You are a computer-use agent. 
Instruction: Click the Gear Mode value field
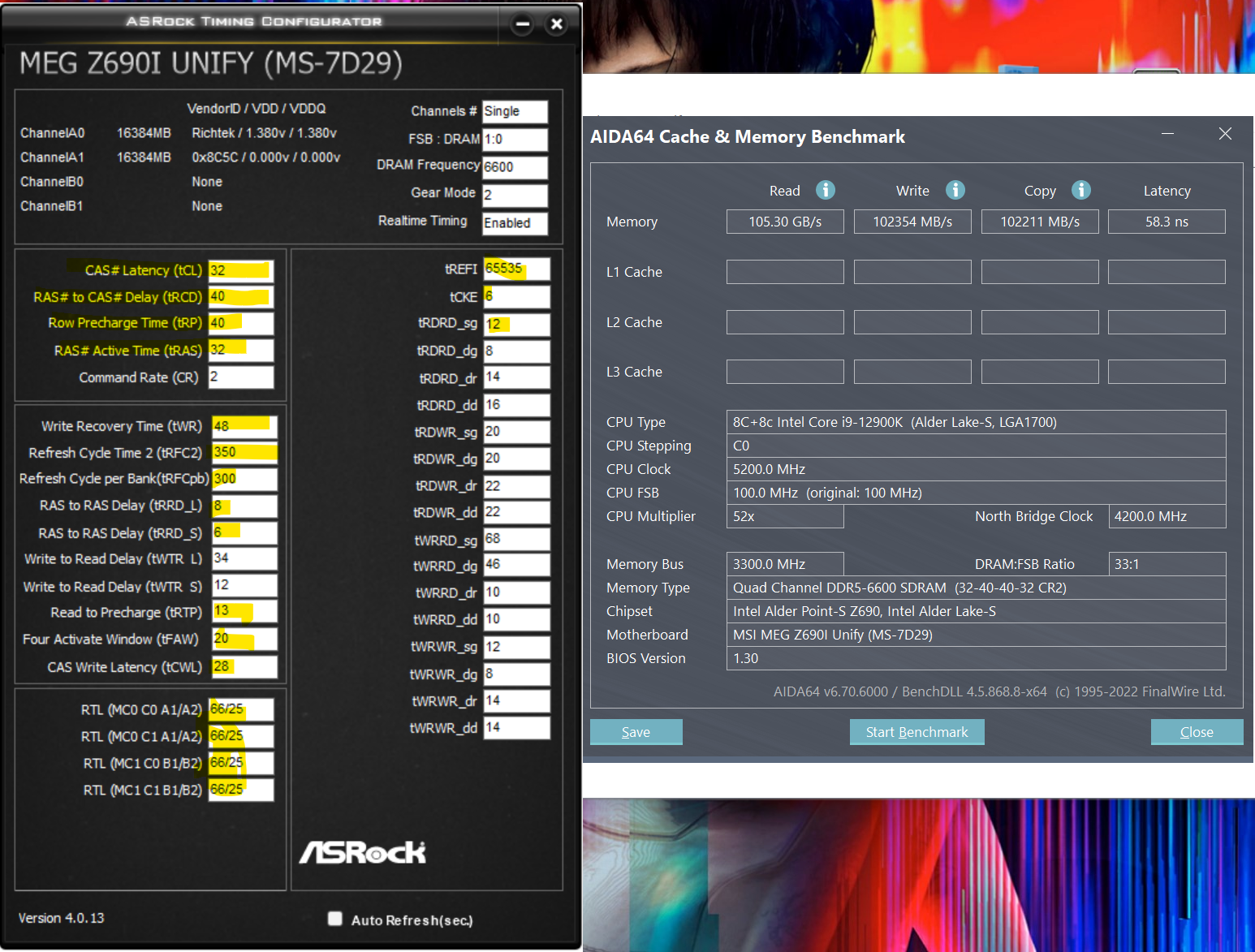[x=515, y=195]
